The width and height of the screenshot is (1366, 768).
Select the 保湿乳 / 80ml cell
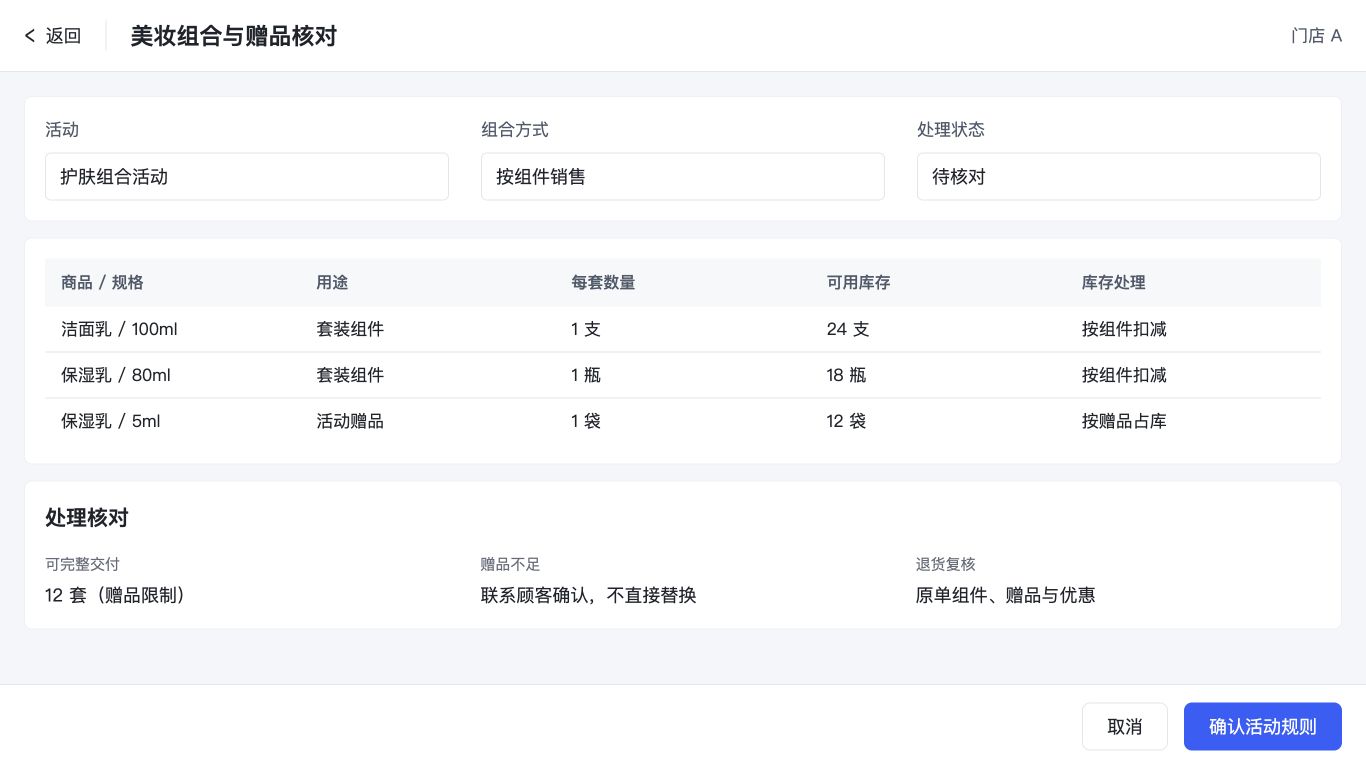[x=116, y=375]
